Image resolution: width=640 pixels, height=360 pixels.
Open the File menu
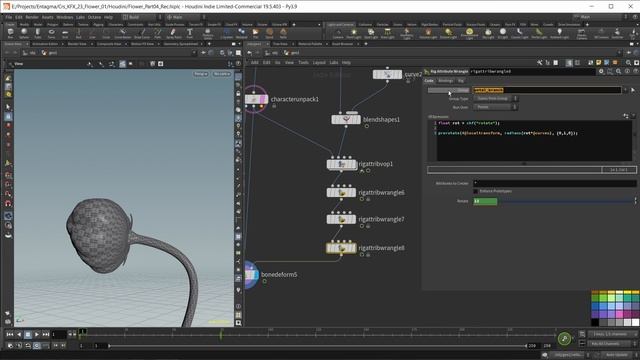coord(9,17)
